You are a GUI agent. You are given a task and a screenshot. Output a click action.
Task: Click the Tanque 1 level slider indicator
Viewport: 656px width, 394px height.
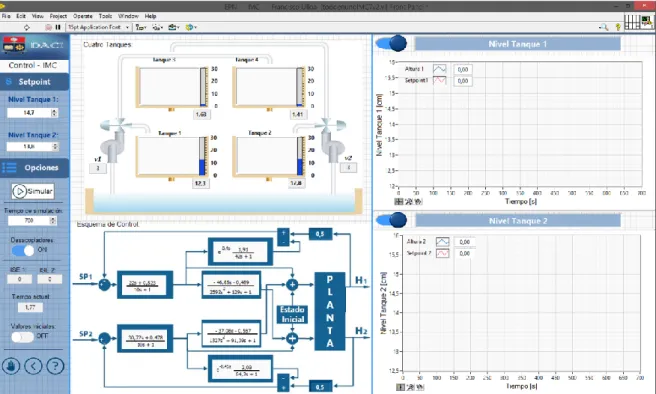[x=202, y=156]
